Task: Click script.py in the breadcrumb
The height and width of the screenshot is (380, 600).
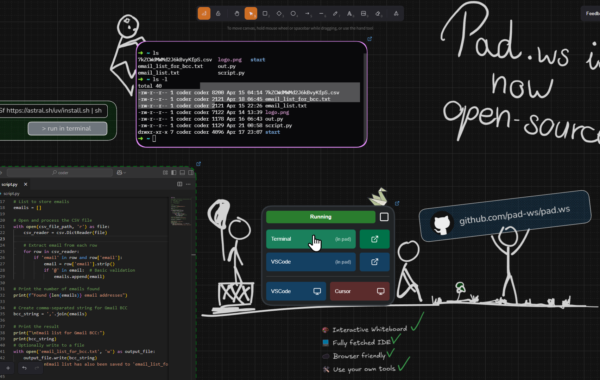Action: tap(11, 194)
